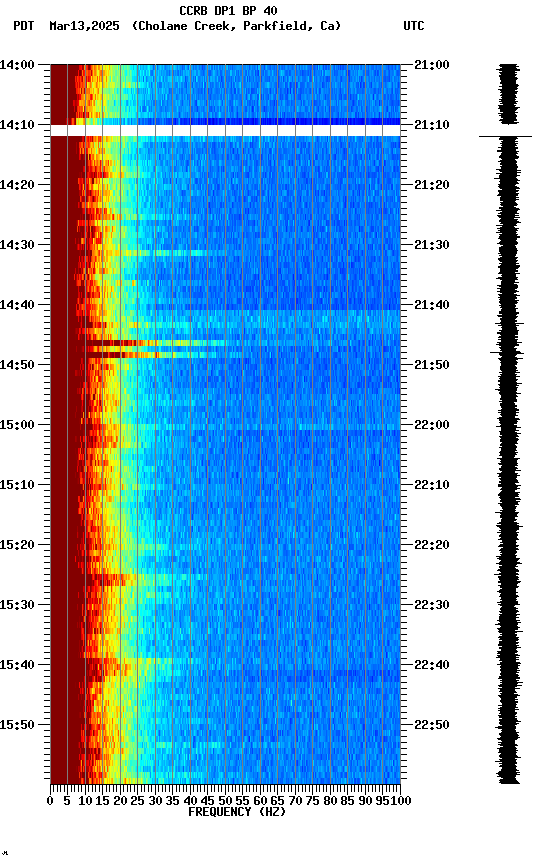Click the '14:00' PDT time label
This screenshot has height=864, width=552.
[x=17, y=65]
